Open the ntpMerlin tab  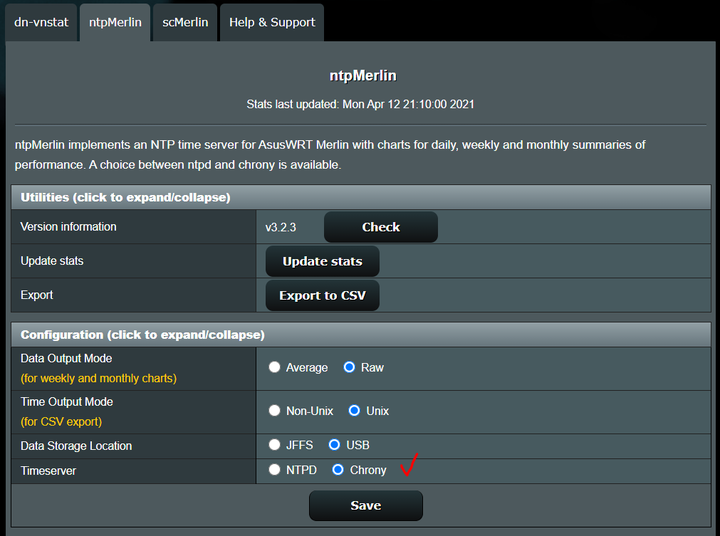click(x=115, y=23)
